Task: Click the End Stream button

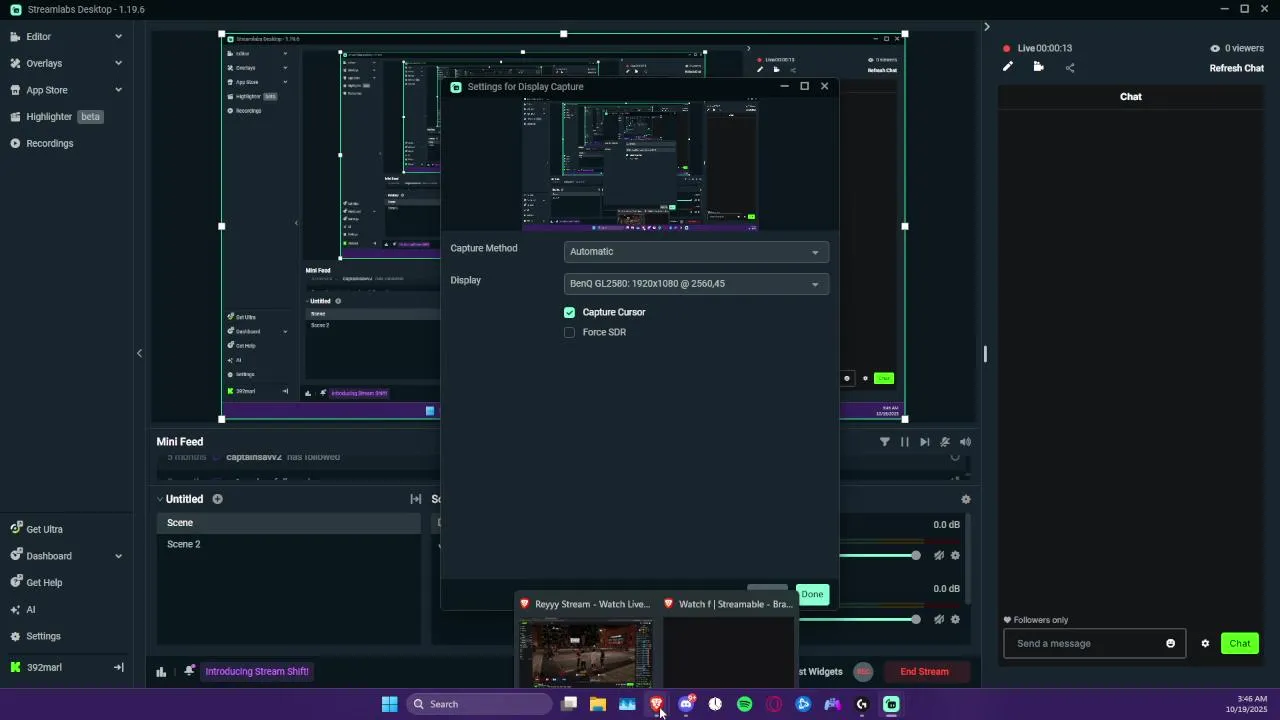Action: click(925, 672)
